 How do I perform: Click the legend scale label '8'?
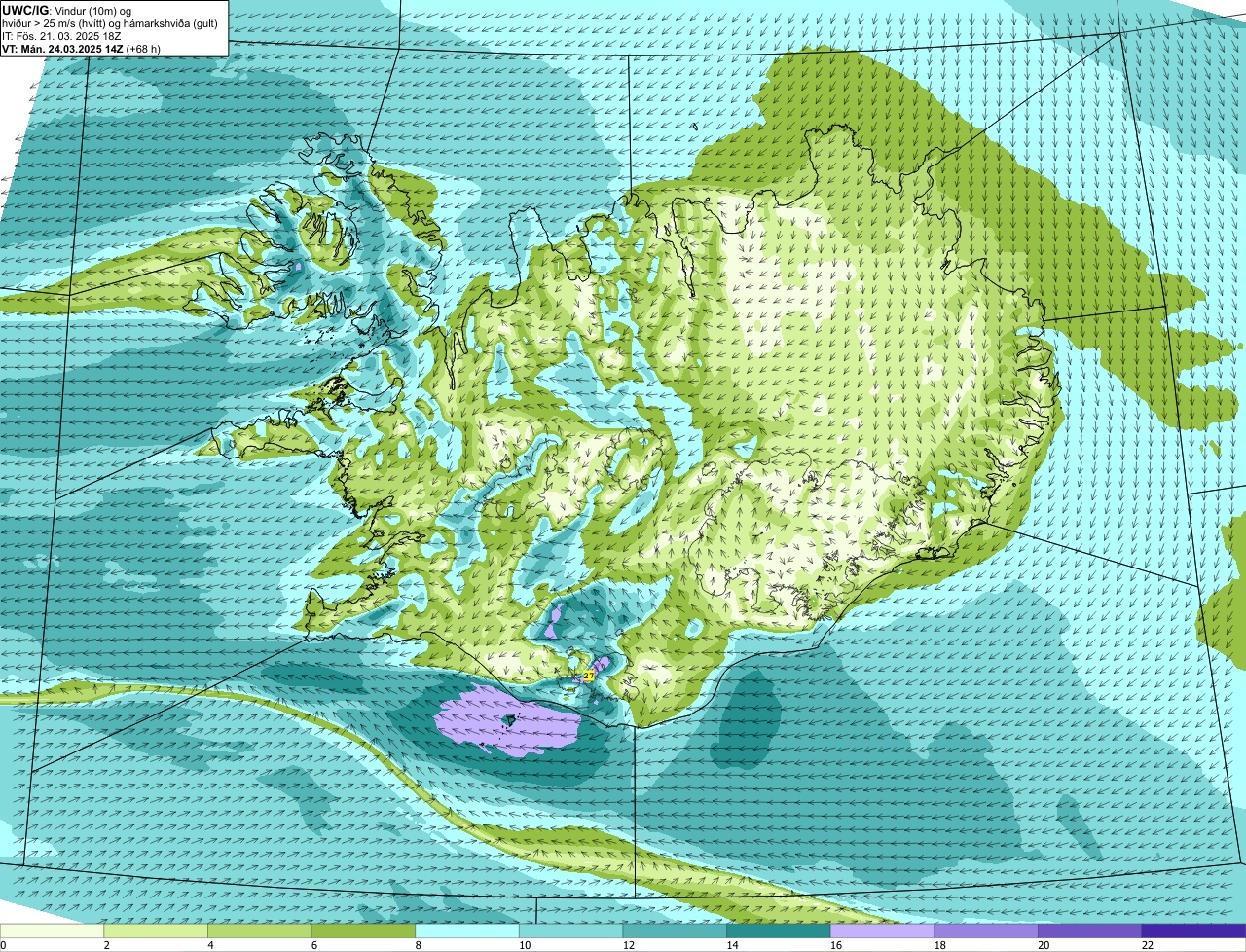(x=418, y=945)
